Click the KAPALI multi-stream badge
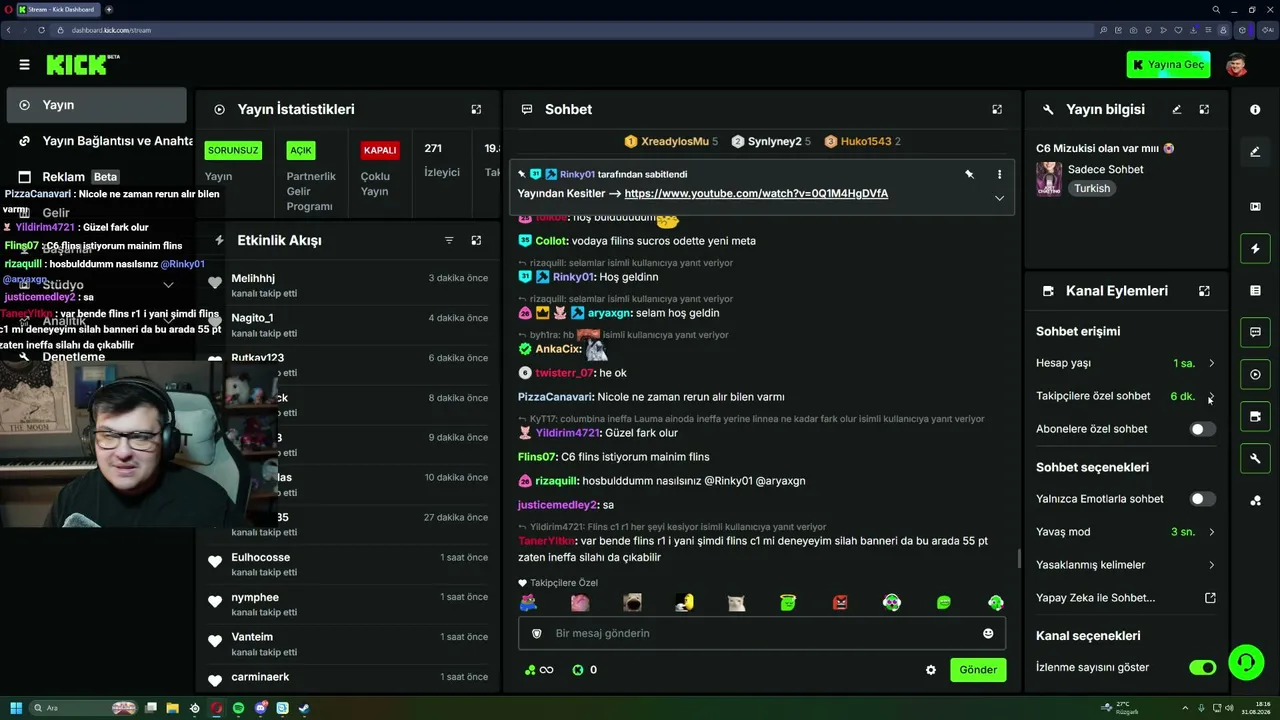This screenshot has height=720, width=1280. [x=380, y=150]
